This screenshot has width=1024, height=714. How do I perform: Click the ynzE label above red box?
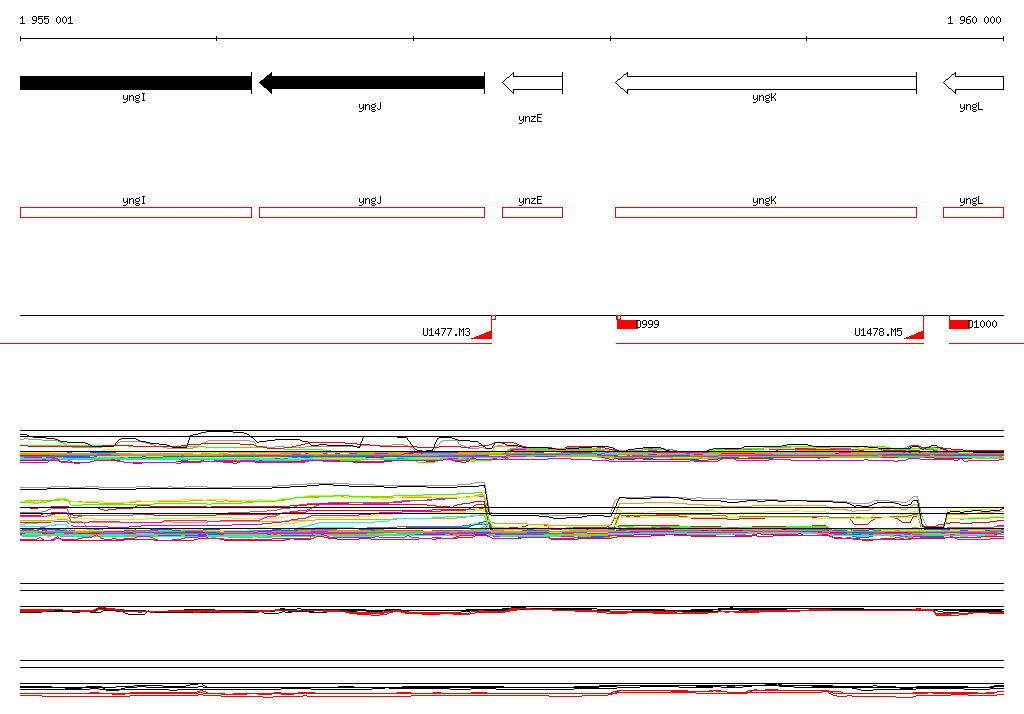point(530,201)
